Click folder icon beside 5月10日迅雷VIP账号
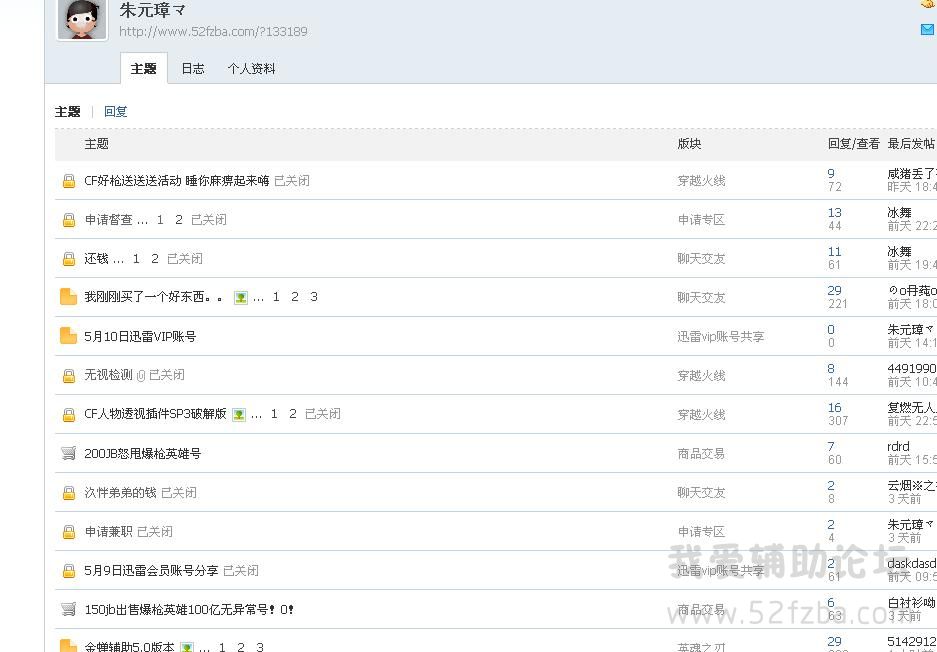Image resolution: width=937 pixels, height=652 pixels. (69, 336)
